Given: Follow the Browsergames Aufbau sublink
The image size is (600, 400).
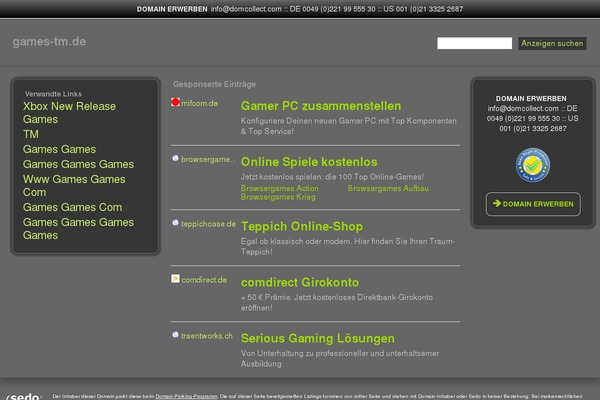Looking at the screenshot, I should pos(388,188).
